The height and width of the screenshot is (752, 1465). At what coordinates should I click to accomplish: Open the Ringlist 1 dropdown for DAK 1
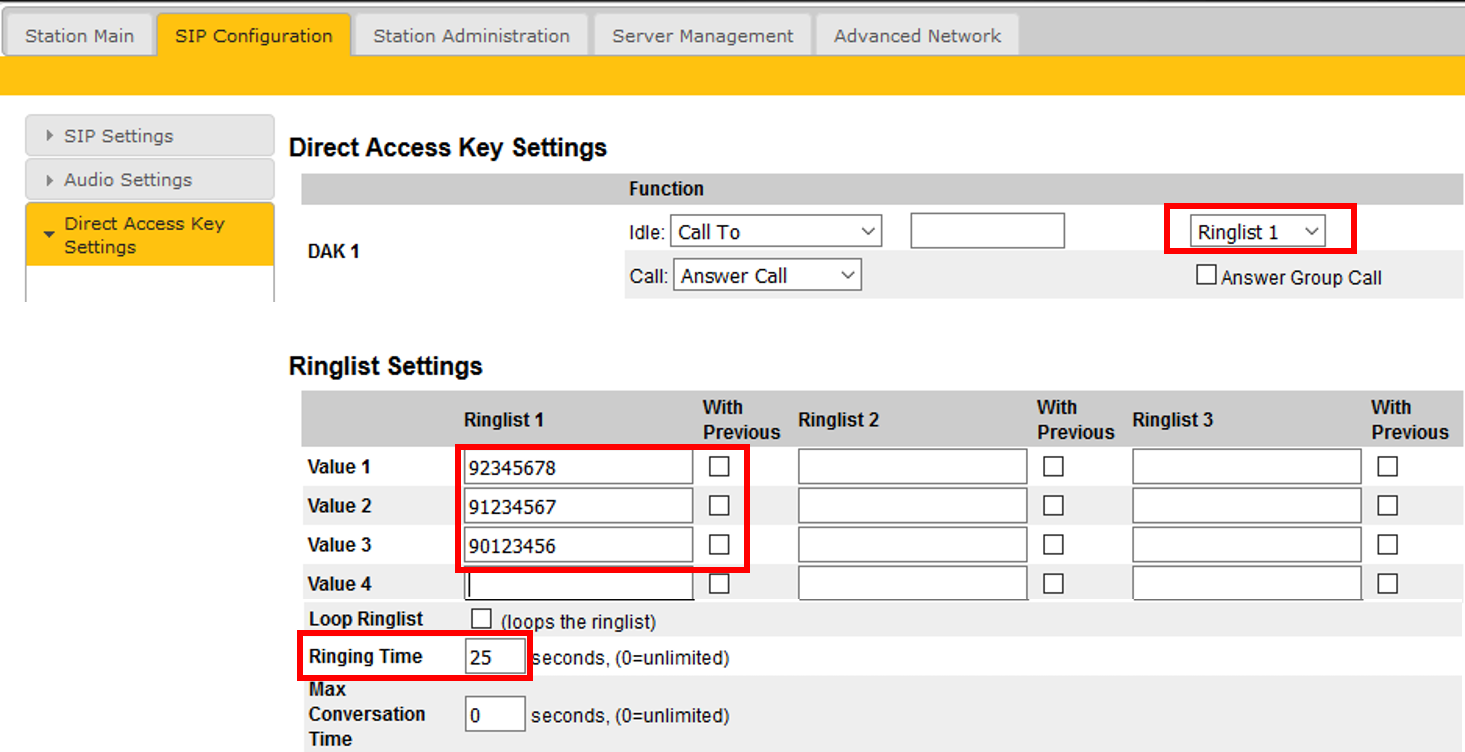[x=1259, y=232]
